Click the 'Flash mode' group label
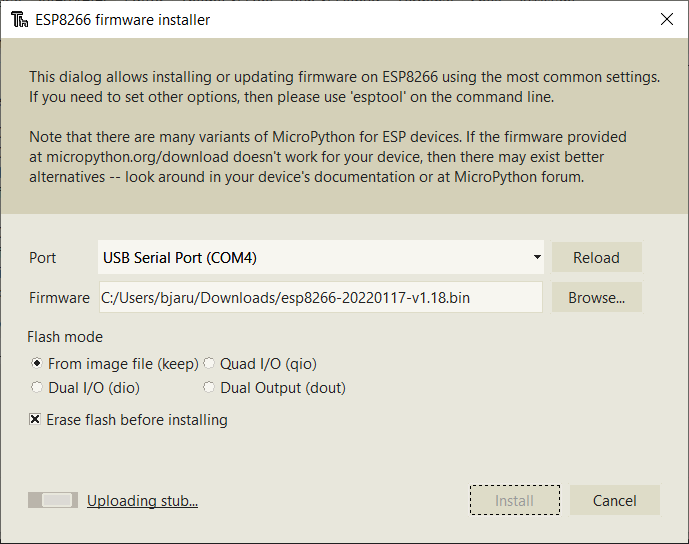This screenshot has height=544, width=689. pos(65,337)
